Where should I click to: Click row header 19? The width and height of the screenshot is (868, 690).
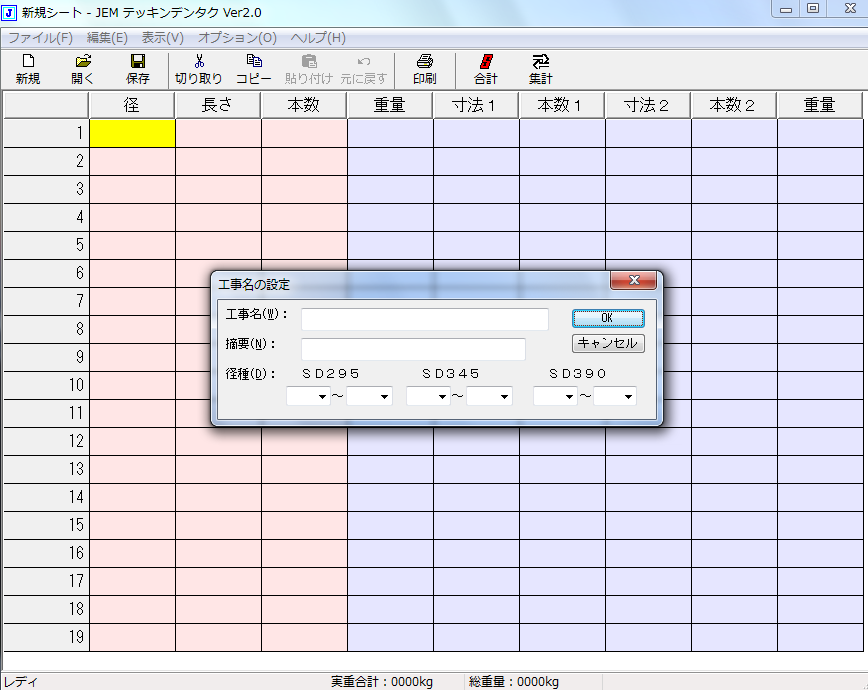[x=46, y=637]
